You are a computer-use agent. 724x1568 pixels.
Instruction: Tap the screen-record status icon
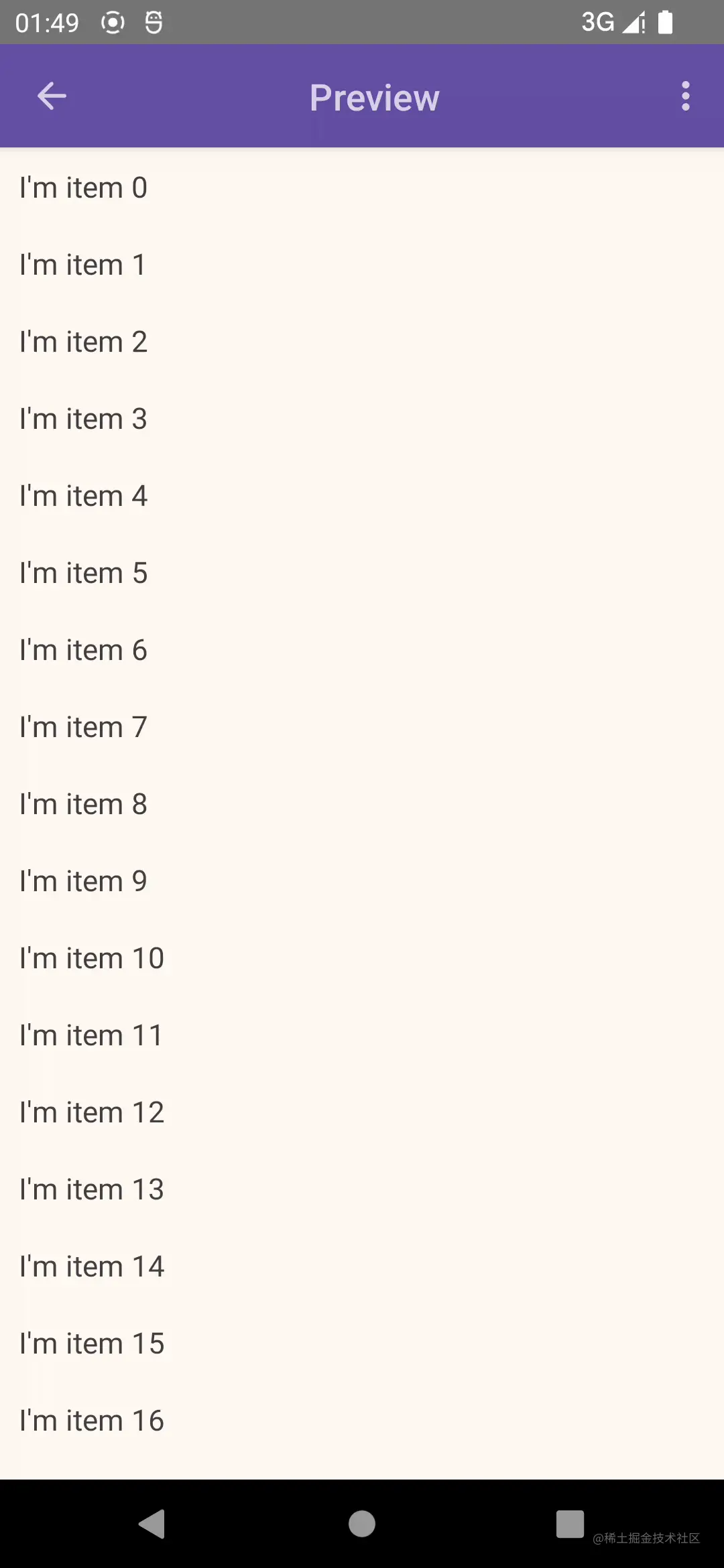coord(113,23)
